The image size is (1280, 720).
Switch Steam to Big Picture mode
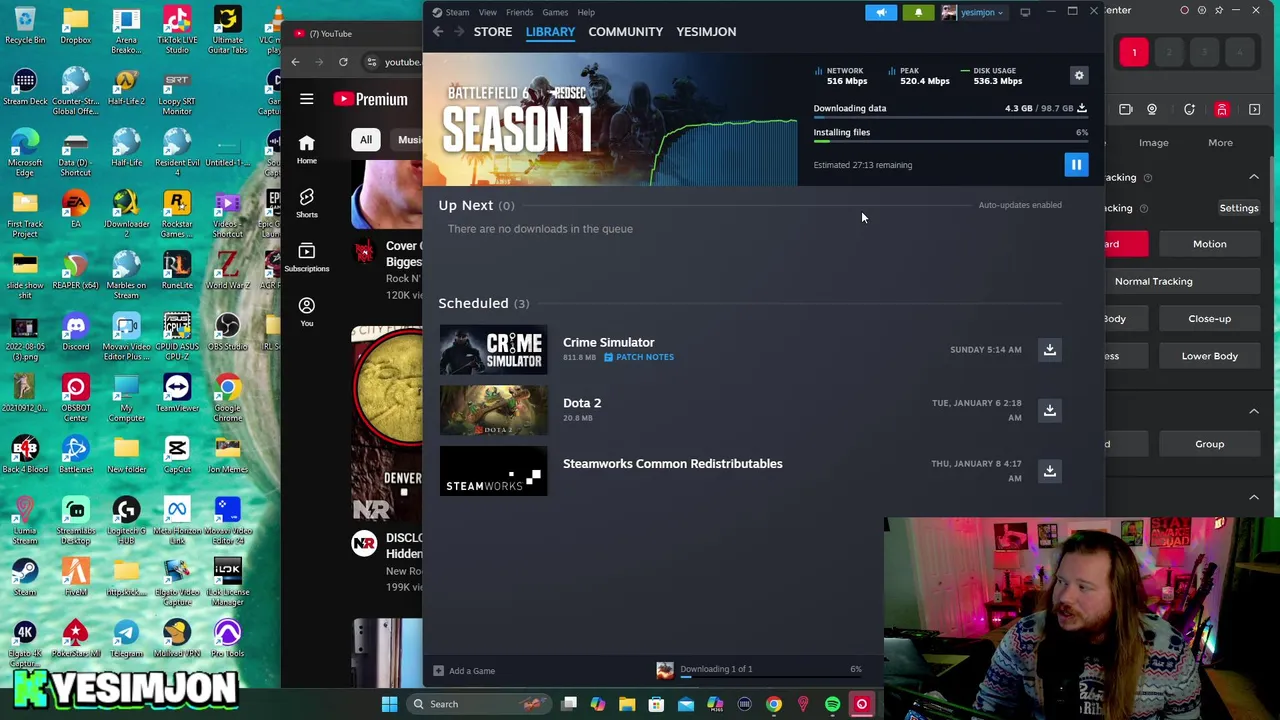point(1025,12)
